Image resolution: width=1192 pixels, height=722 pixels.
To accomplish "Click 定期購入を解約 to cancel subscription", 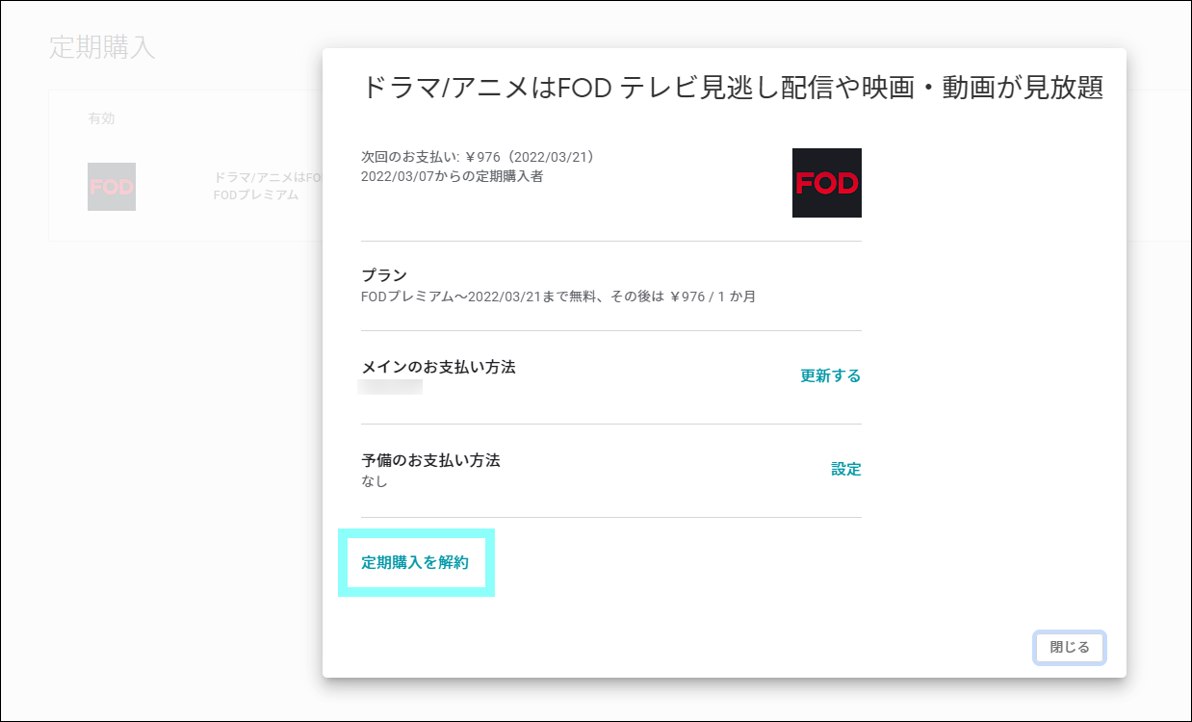I will coord(415,562).
